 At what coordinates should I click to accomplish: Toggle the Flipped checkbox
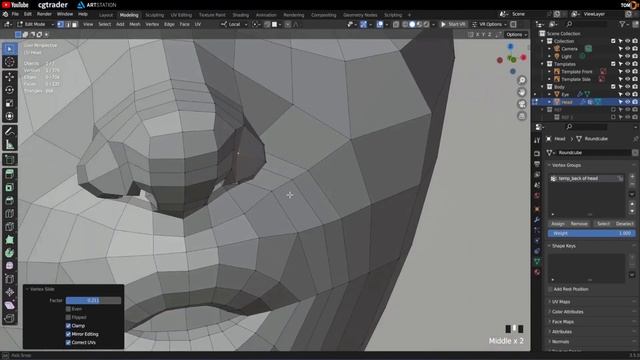point(68,317)
